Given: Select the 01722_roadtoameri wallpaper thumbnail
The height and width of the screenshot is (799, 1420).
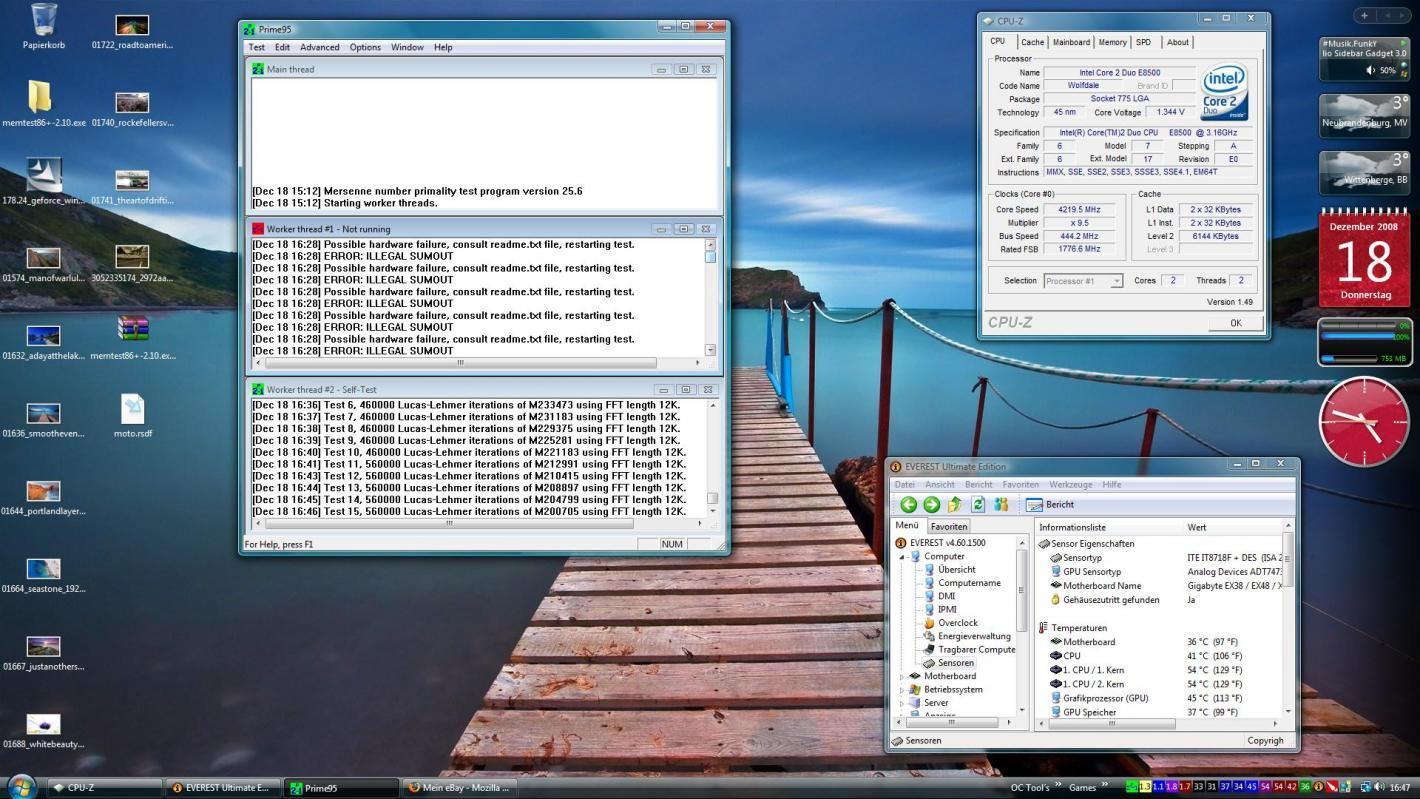Looking at the screenshot, I should point(132,26).
